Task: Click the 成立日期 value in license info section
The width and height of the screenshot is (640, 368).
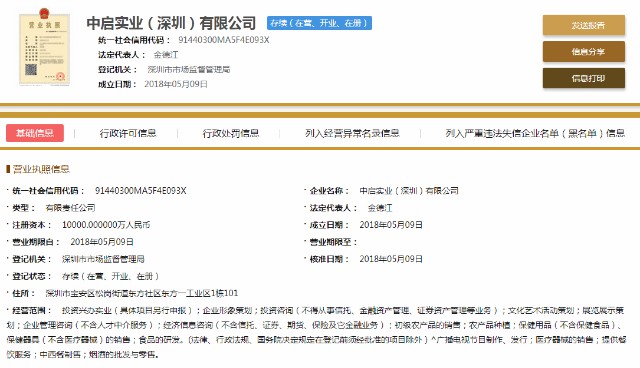Action: 391,225
